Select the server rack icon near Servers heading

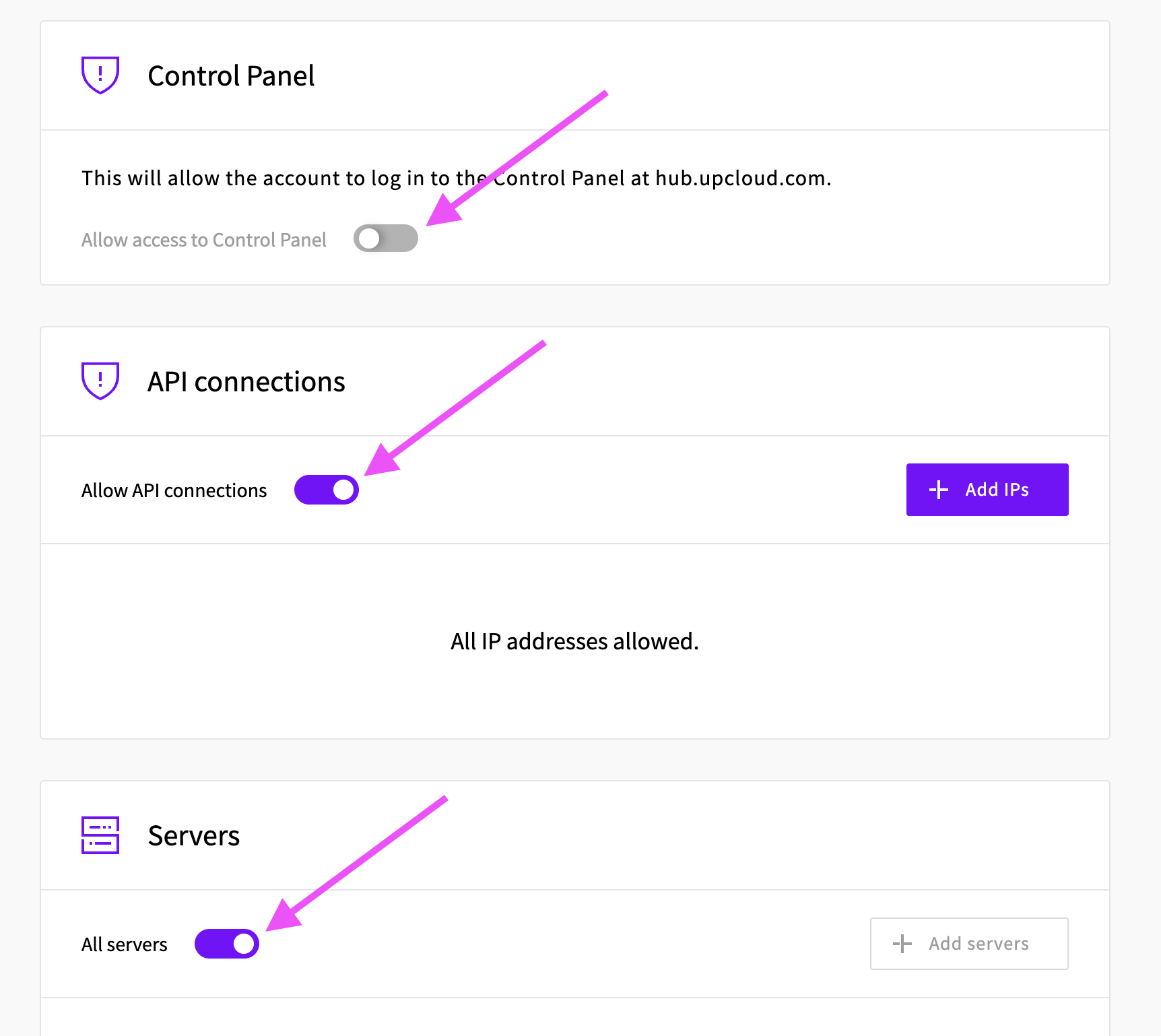tap(100, 835)
